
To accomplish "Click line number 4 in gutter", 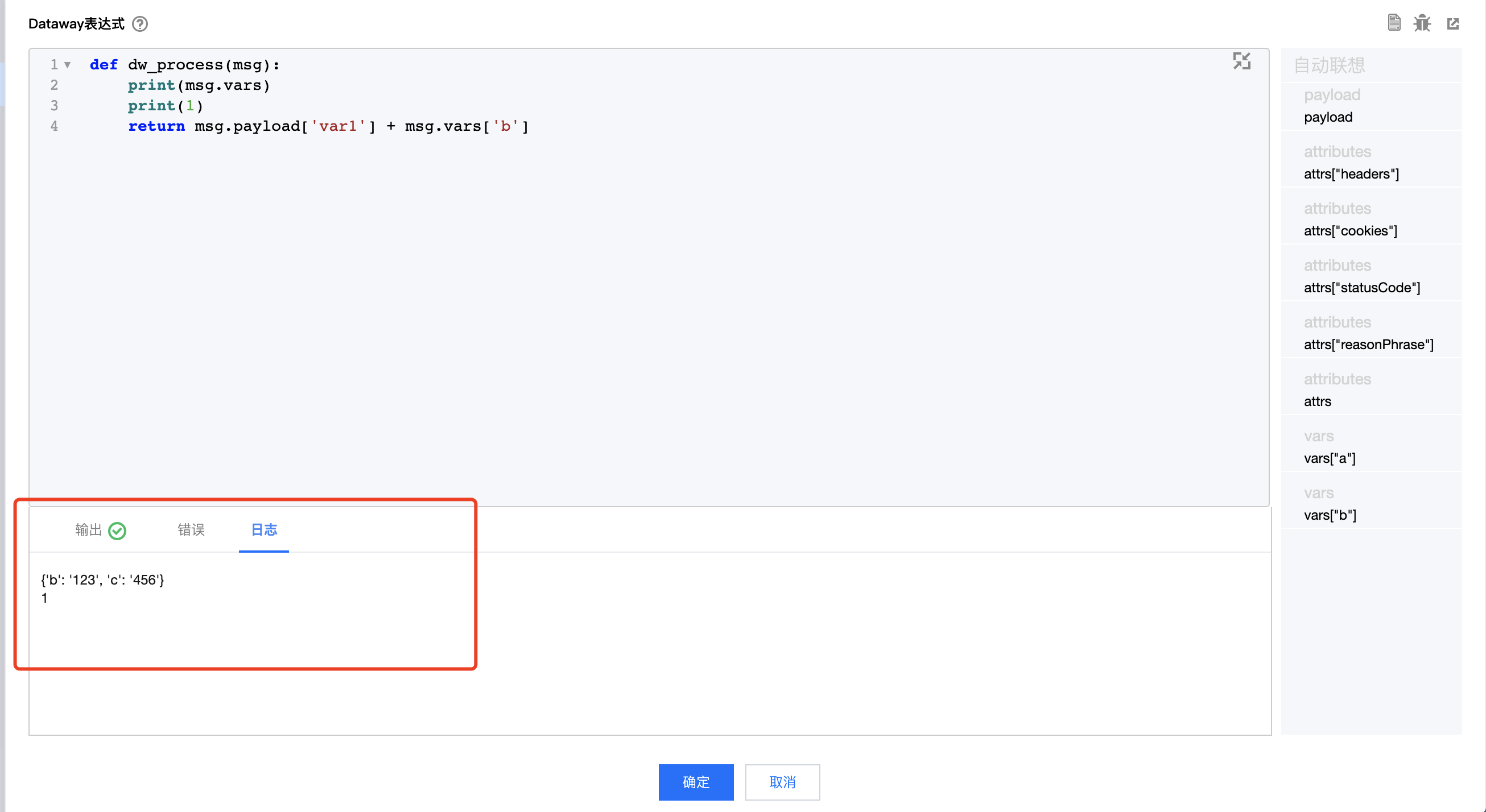I will [54, 126].
